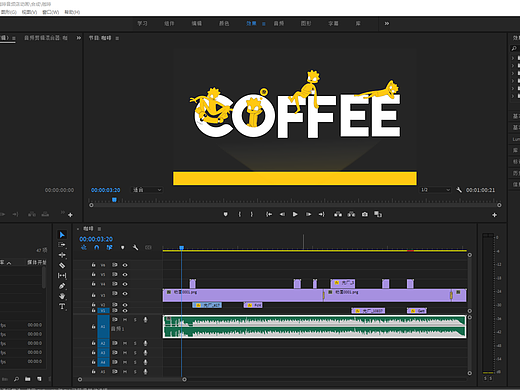Toggle insert sequences as nests icon
The height and width of the screenshot is (390, 520).
pyautogui.click(x=84, y=247)
